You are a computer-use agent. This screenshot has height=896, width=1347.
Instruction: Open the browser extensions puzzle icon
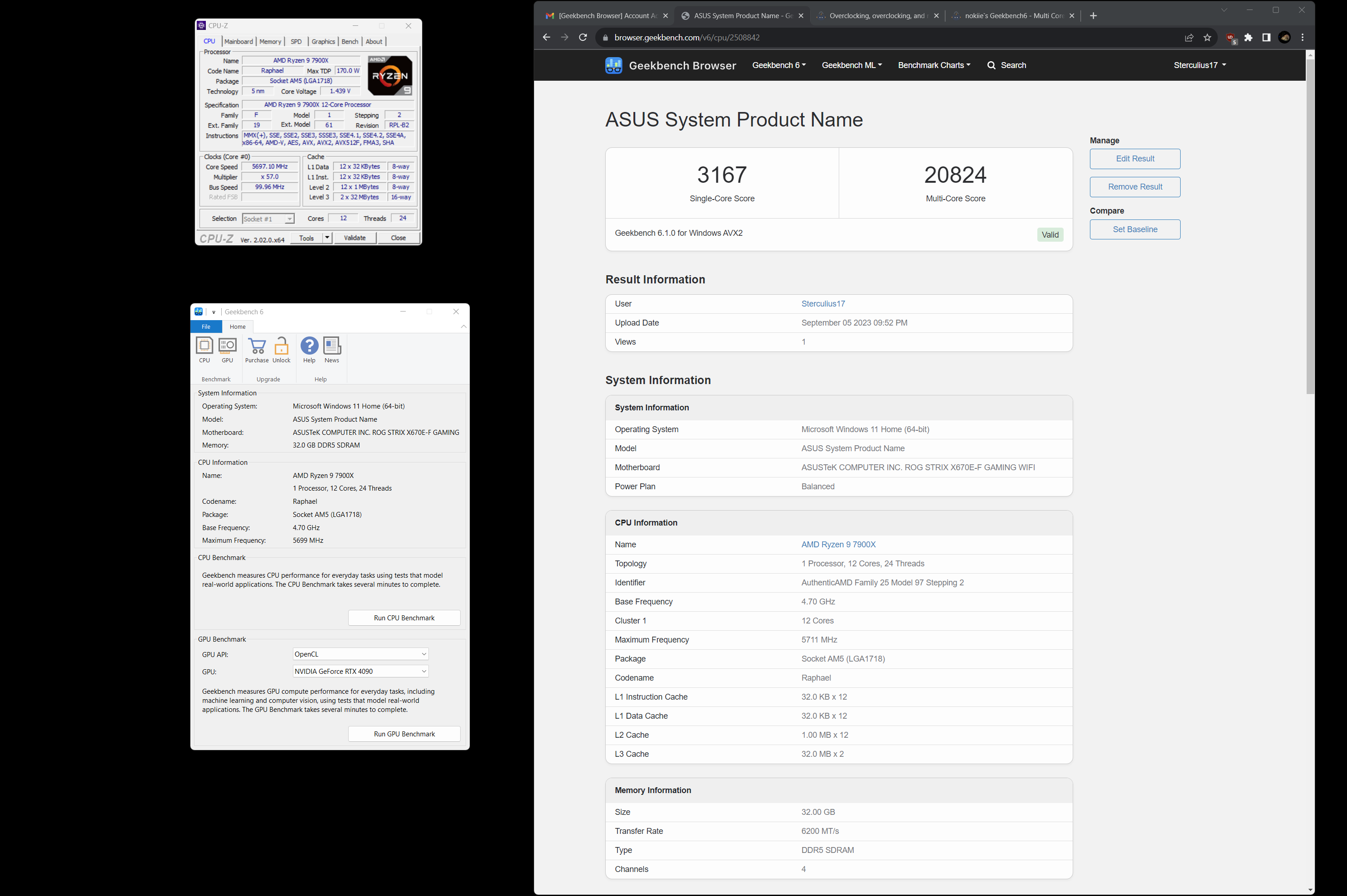1248,38
